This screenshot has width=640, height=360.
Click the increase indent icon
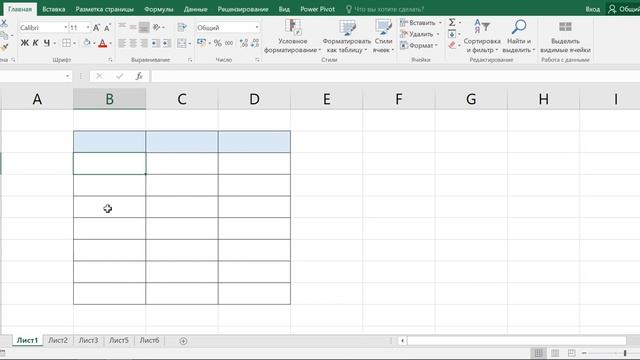click(167, 43)
